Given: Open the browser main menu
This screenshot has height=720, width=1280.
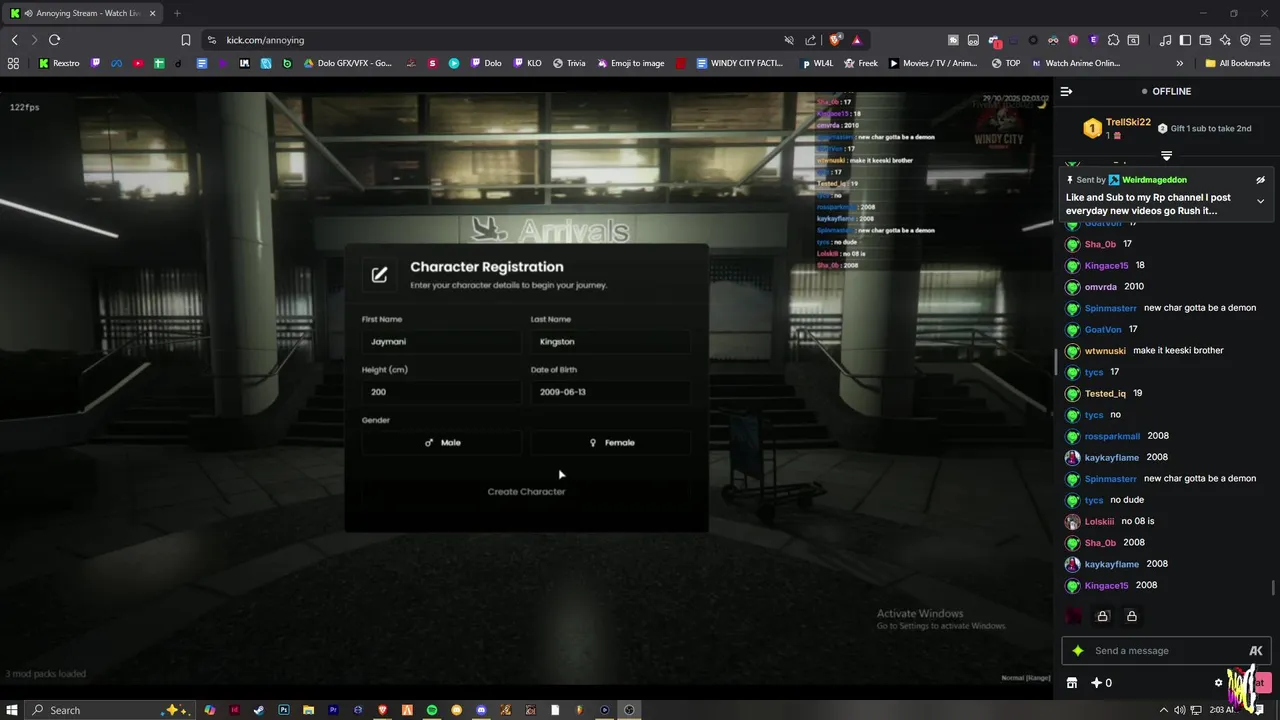Looking at the screenshot, I should 1265,40.
